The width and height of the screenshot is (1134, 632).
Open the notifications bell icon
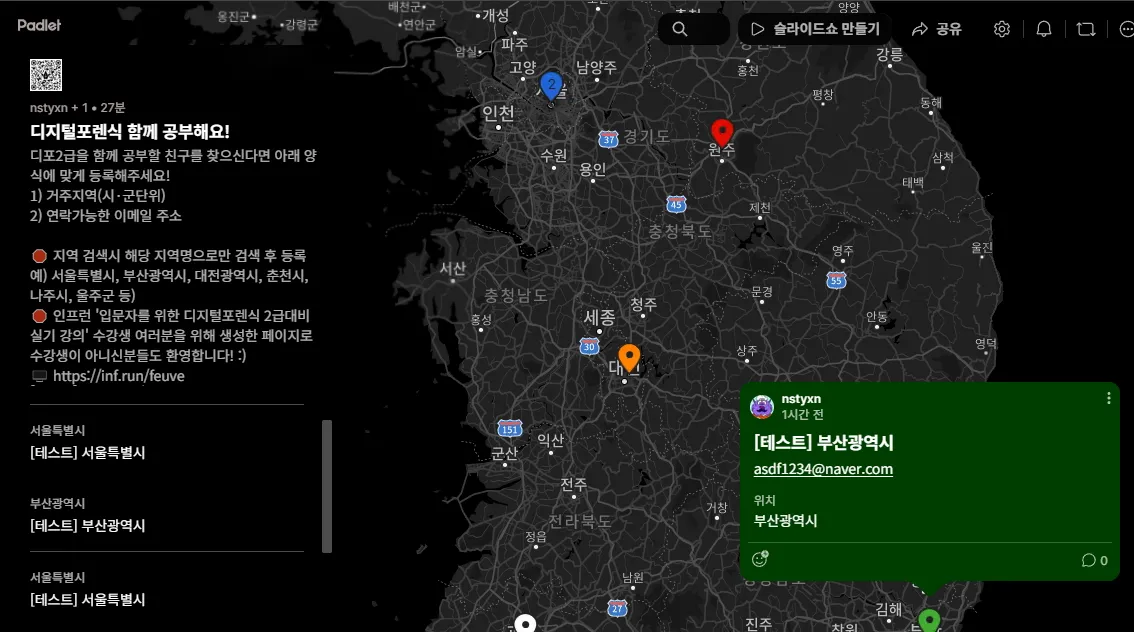[x=1044, y=29]
